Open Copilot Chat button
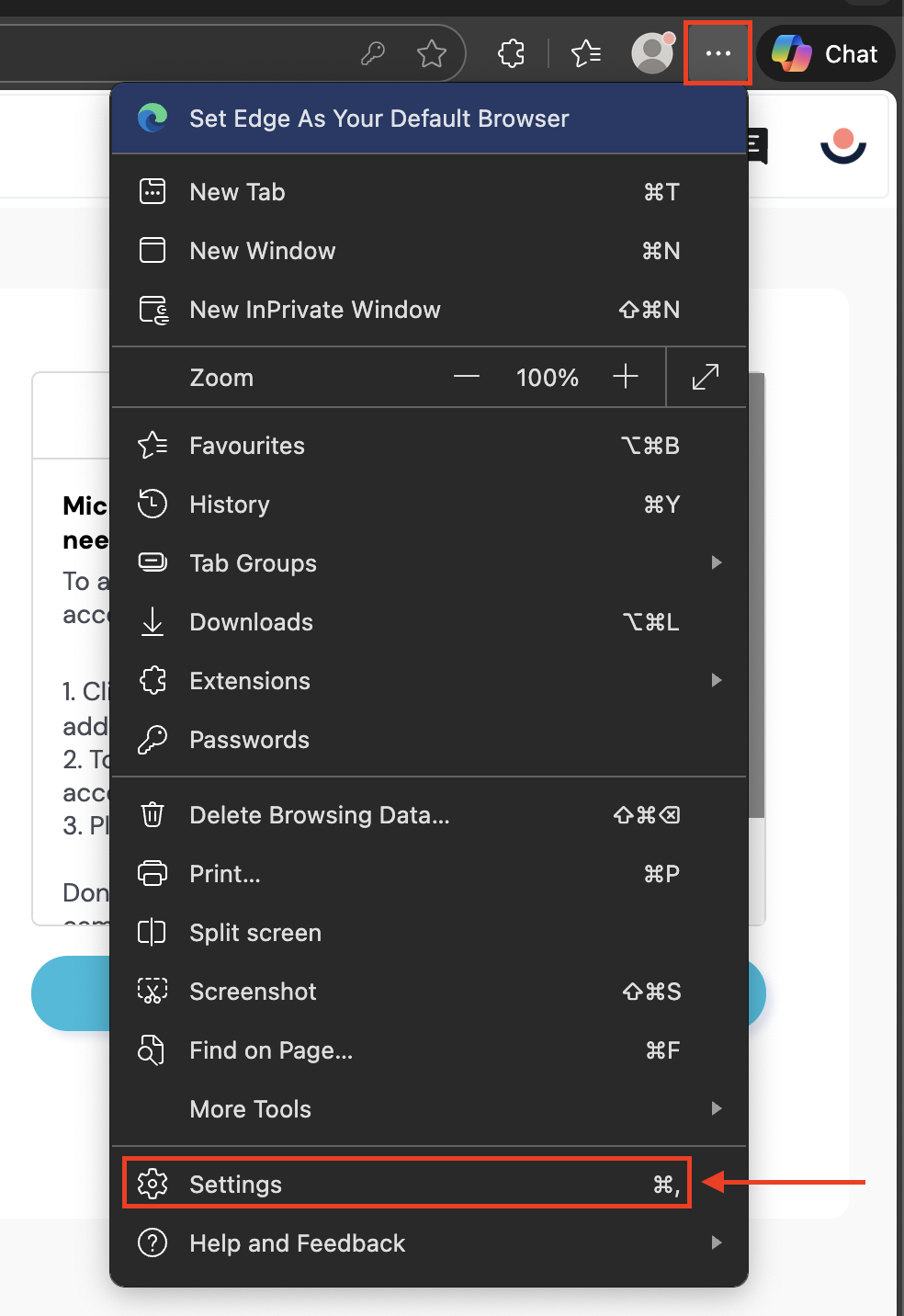 coord(825,54)
